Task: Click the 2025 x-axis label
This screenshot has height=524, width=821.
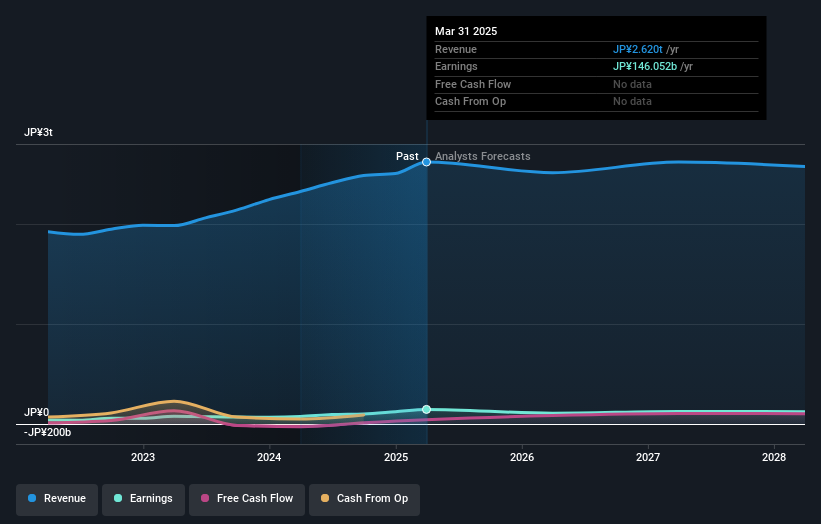Action: pyautogui.click(x=396, y=458)
